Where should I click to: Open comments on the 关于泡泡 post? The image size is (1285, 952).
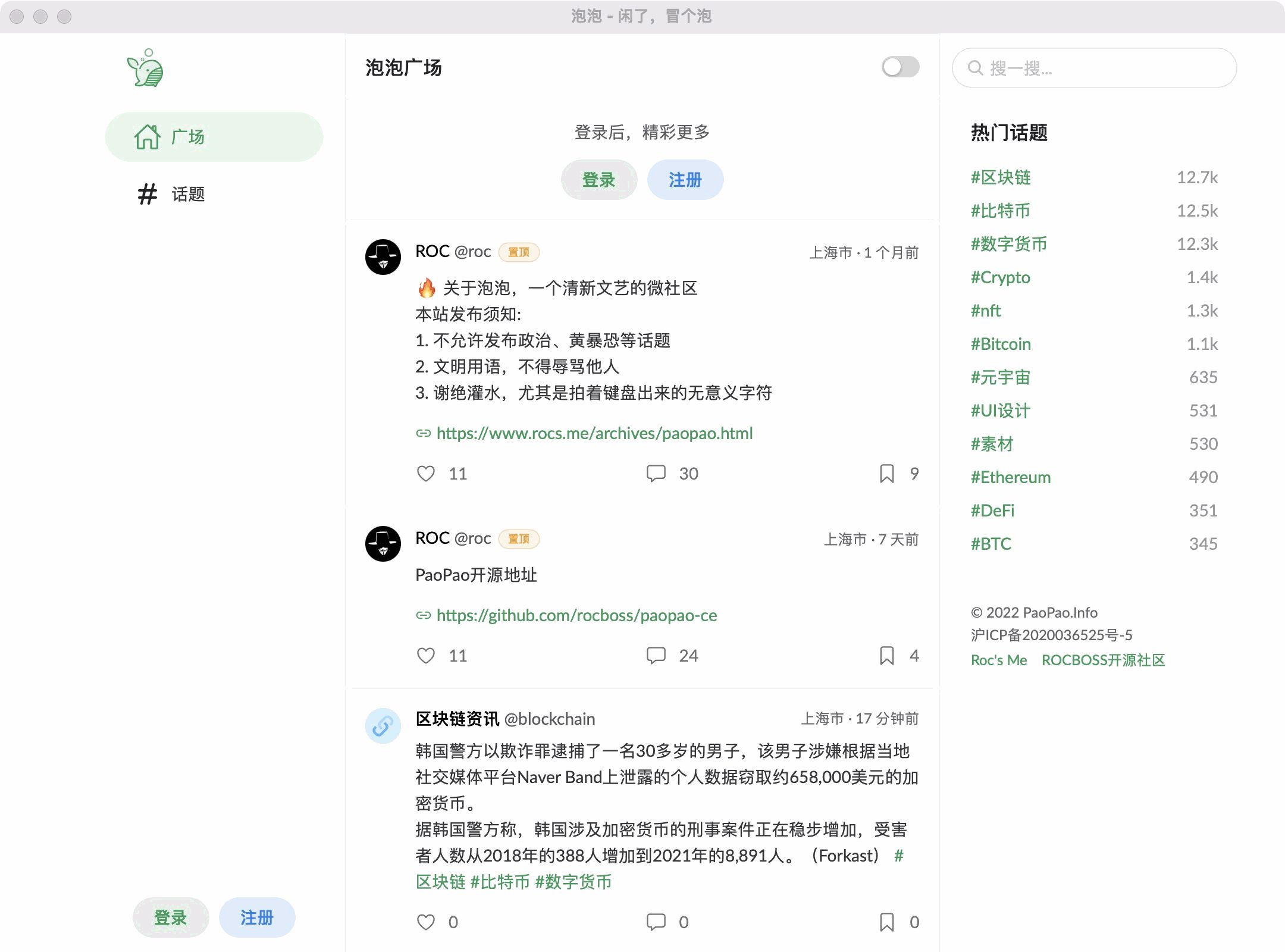pos(656,474)
